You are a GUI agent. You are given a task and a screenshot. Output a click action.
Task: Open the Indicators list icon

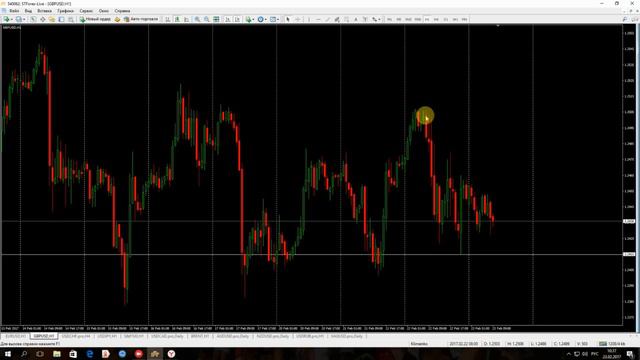(x=248, y=19)
